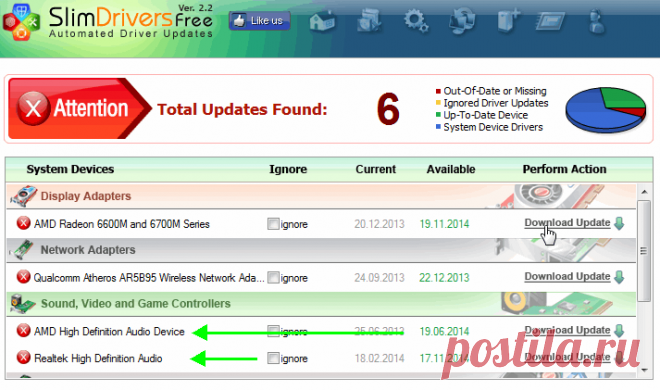Click the device list scrollbar thumb

[x=644, y=251]
